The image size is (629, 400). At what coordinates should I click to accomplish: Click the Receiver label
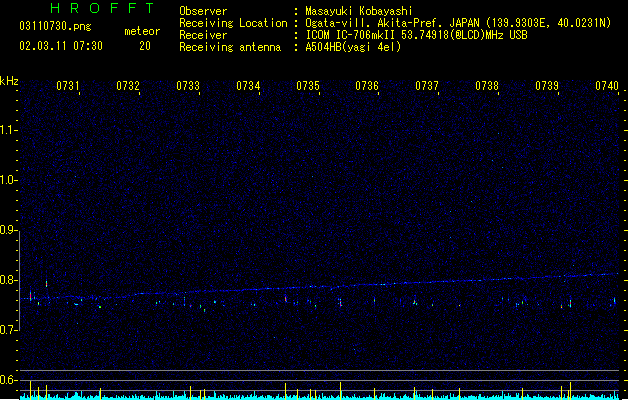pyautogui.click(x=203, y=35)
